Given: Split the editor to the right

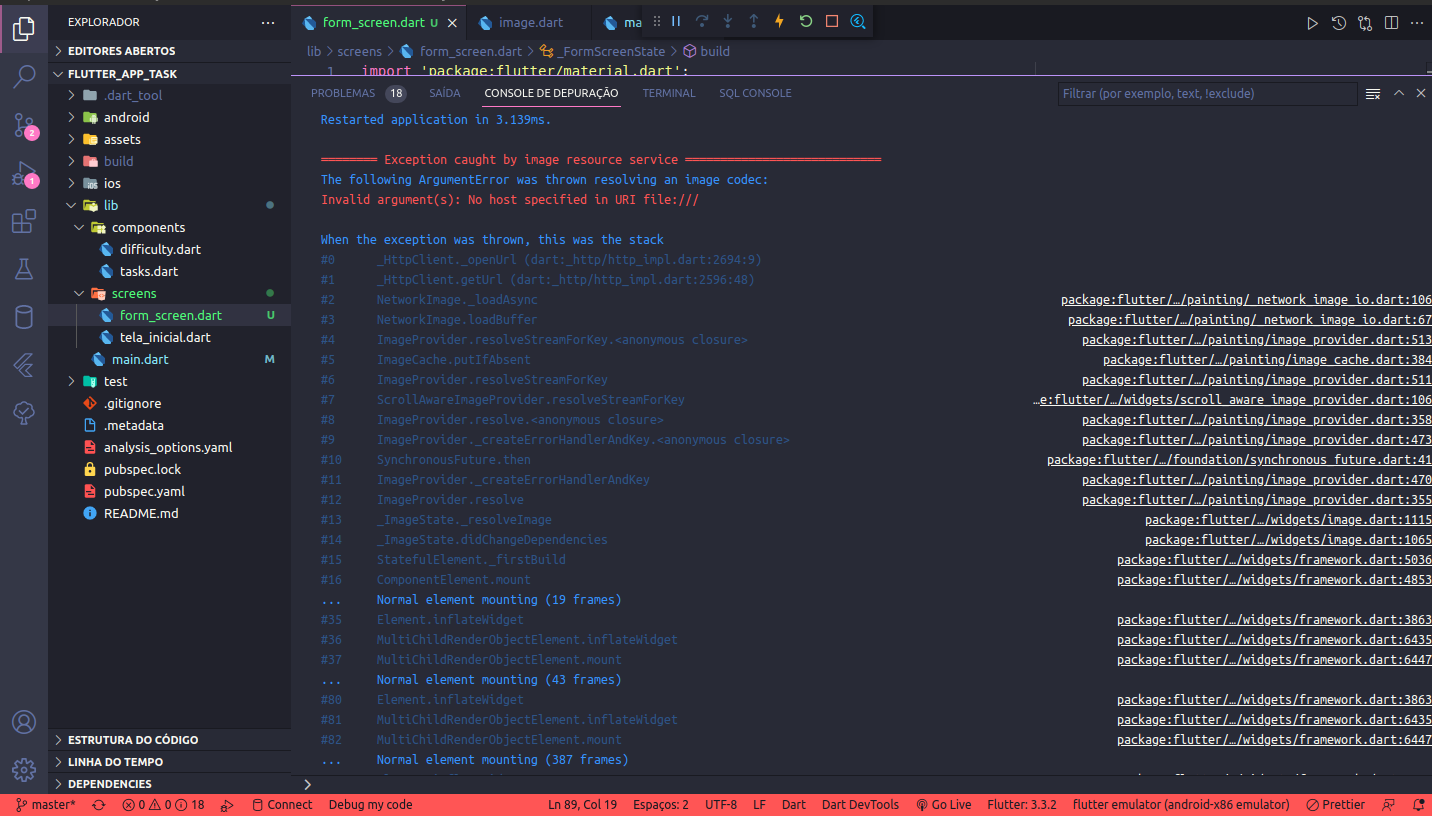Looking at the screenshot, I should pos(1391,23).
